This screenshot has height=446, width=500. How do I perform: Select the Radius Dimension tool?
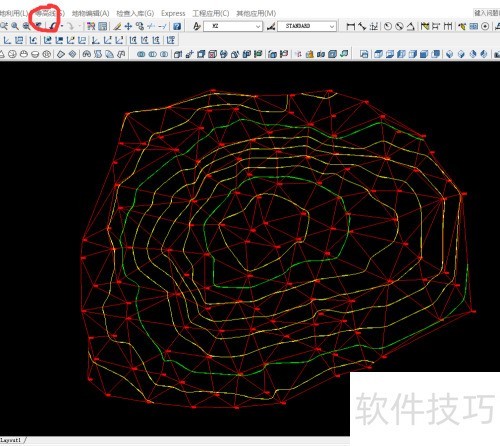[388, 26]
